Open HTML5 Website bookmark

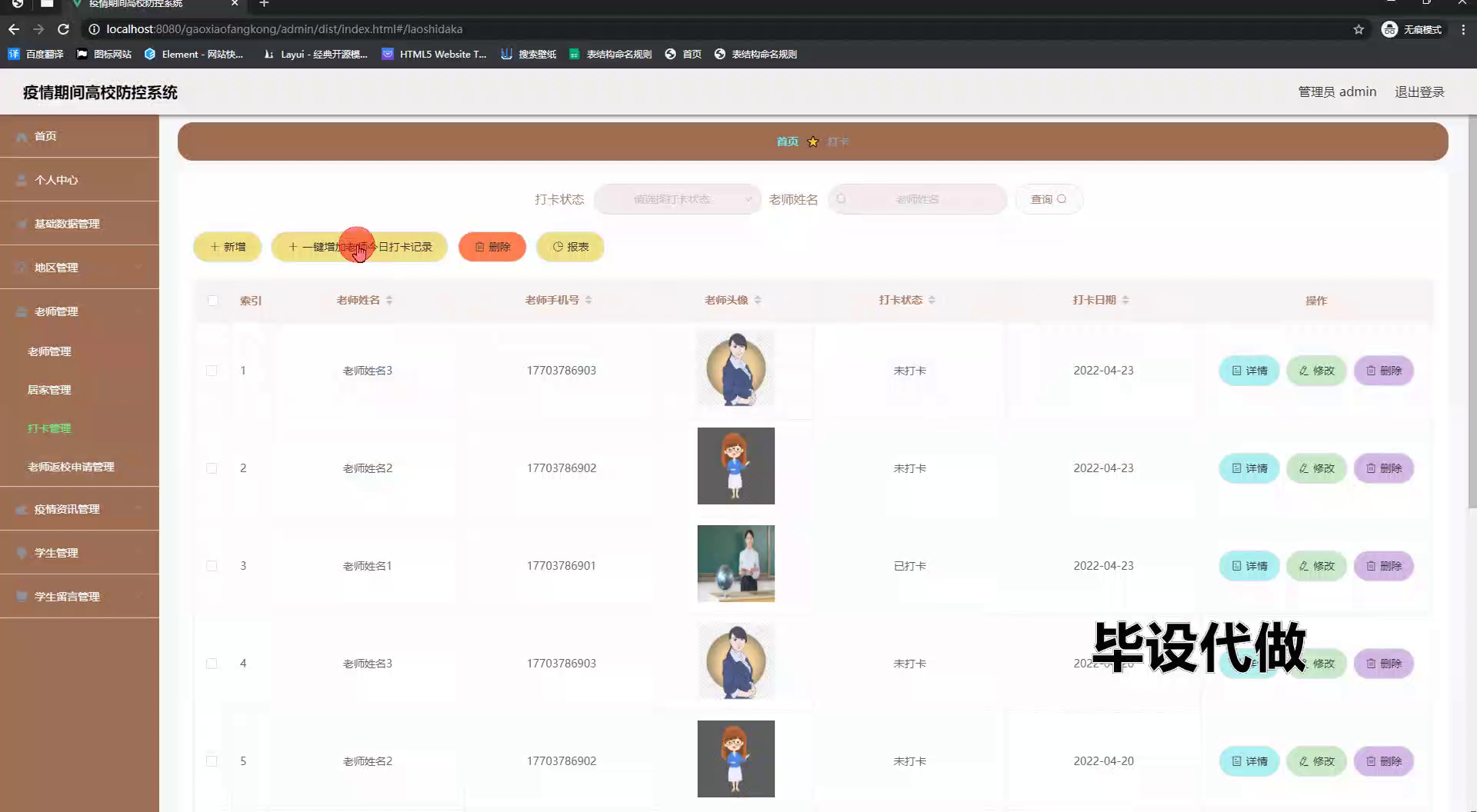click(x=434, y=54)
